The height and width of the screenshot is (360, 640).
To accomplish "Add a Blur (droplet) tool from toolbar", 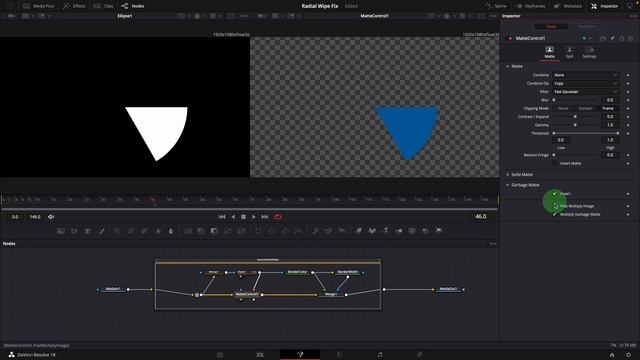I will pyautogui.click(x=171, y=231).
